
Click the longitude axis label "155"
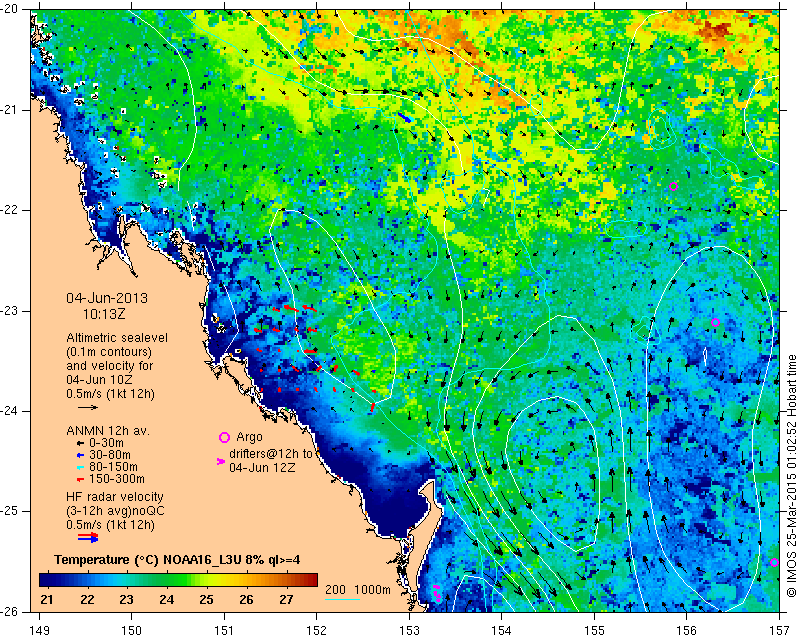(594, 631)
